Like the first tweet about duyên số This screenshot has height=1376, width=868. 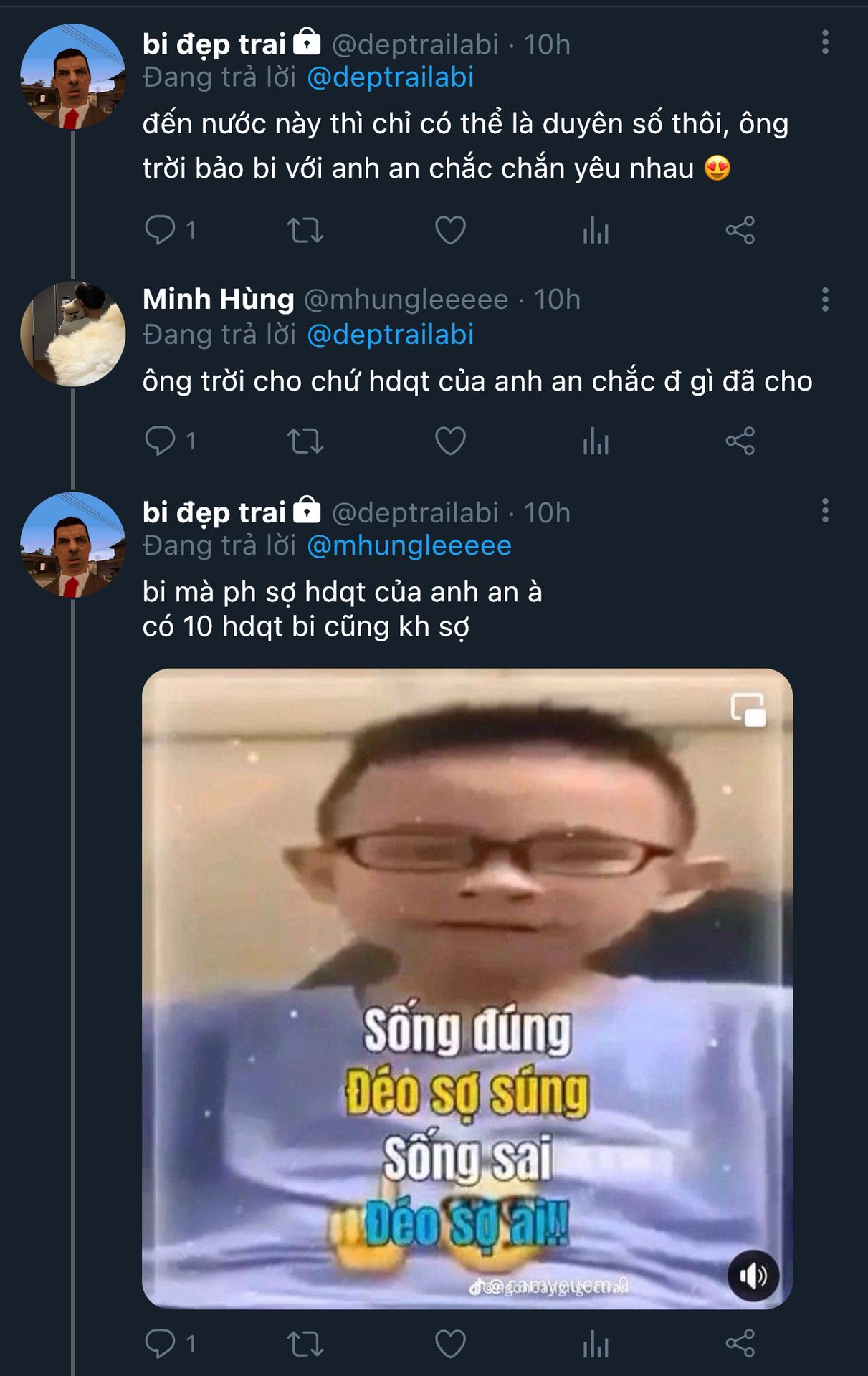450,230
